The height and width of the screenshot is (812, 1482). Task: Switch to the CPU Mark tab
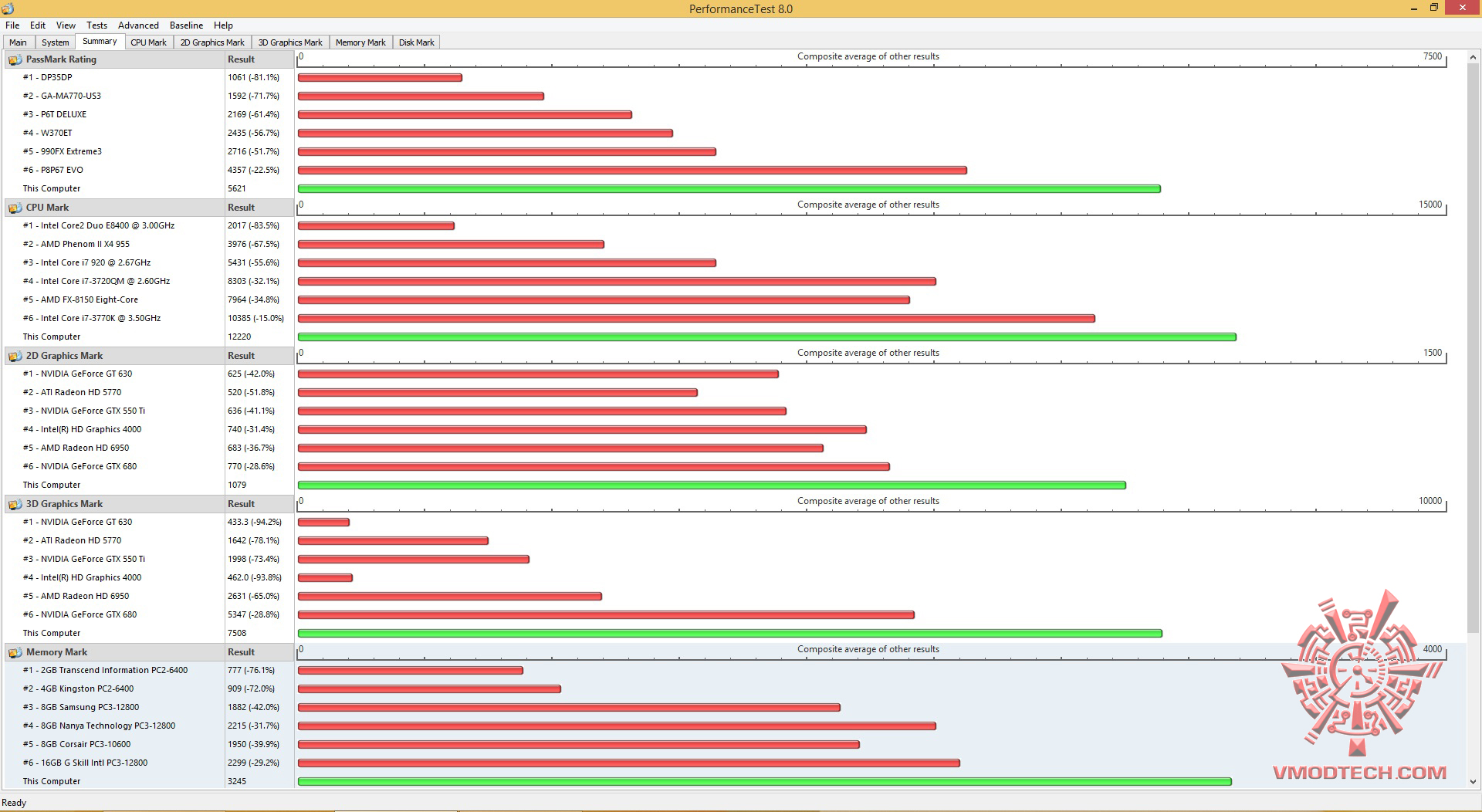coord(149,42)
